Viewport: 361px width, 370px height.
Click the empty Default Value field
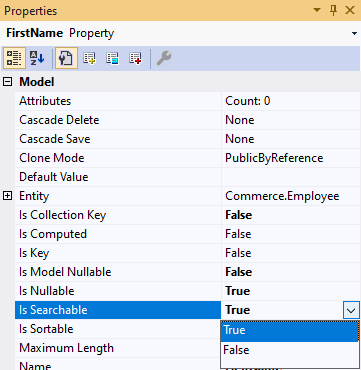291,177
